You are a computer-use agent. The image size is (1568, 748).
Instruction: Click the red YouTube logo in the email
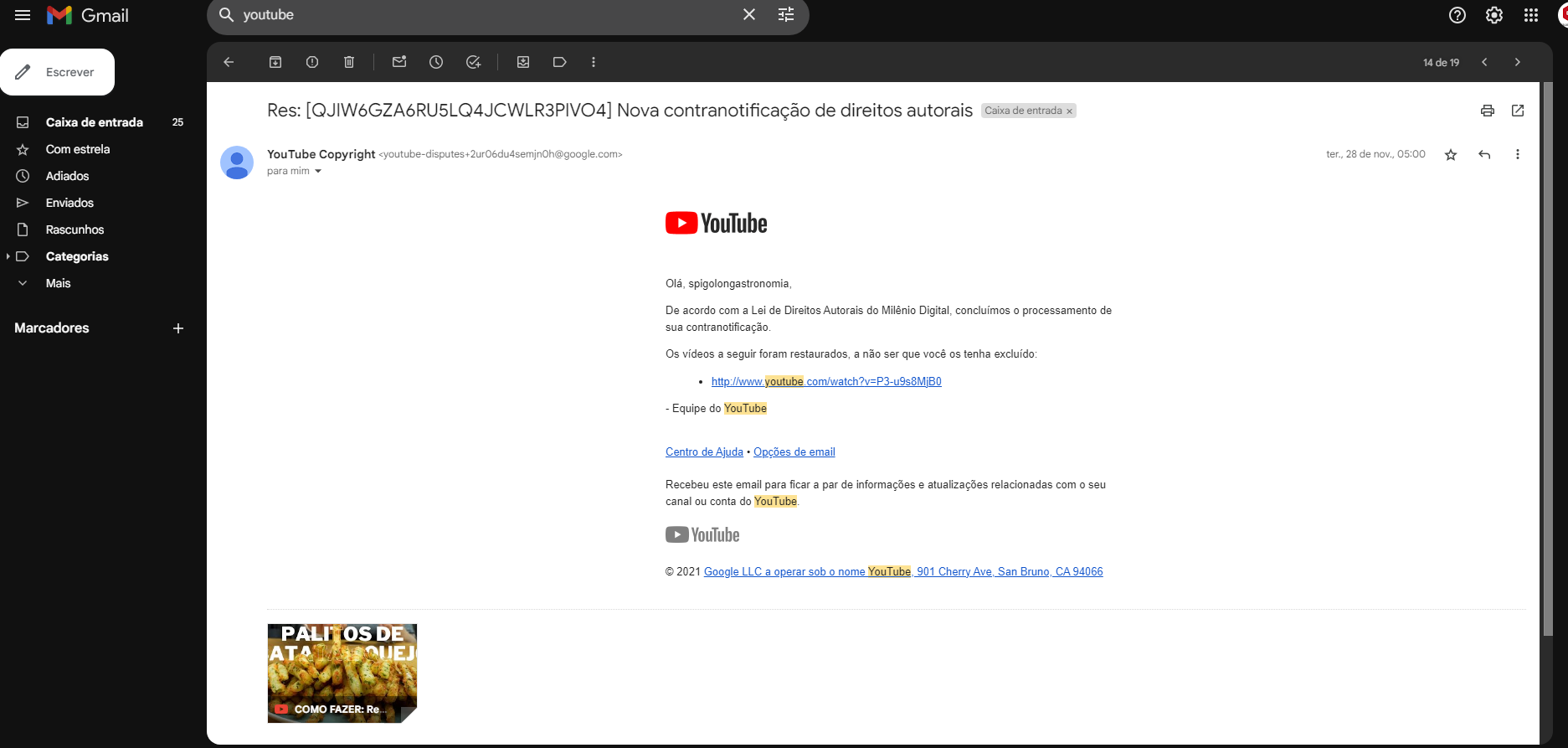(x=716, y=223)
